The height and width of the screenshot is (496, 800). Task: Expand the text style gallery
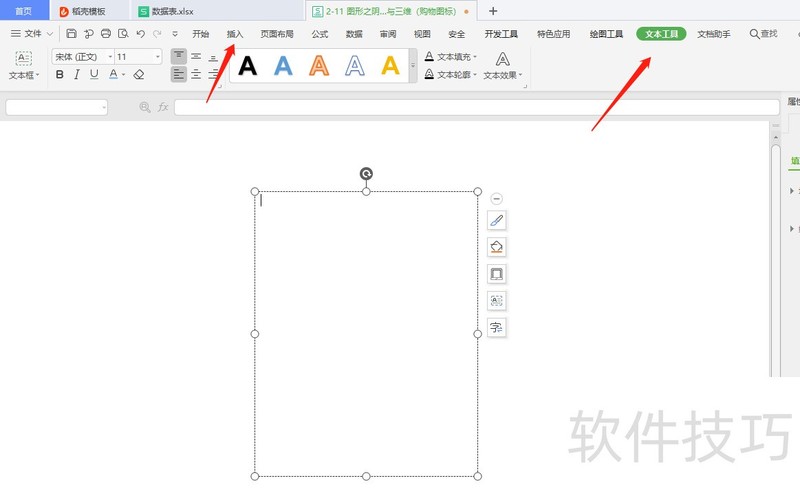point(413,65)
